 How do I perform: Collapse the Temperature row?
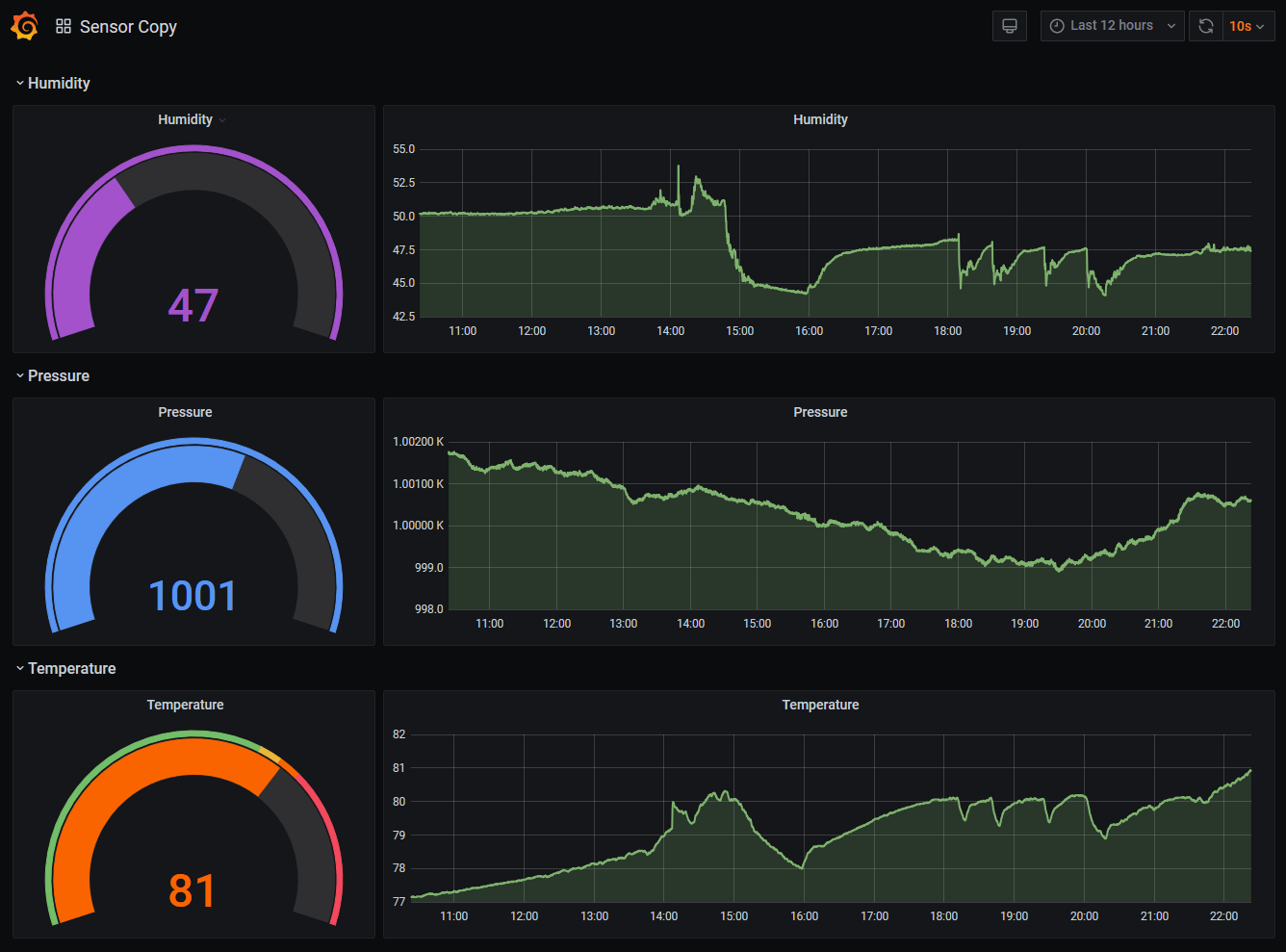pos(71,668)
